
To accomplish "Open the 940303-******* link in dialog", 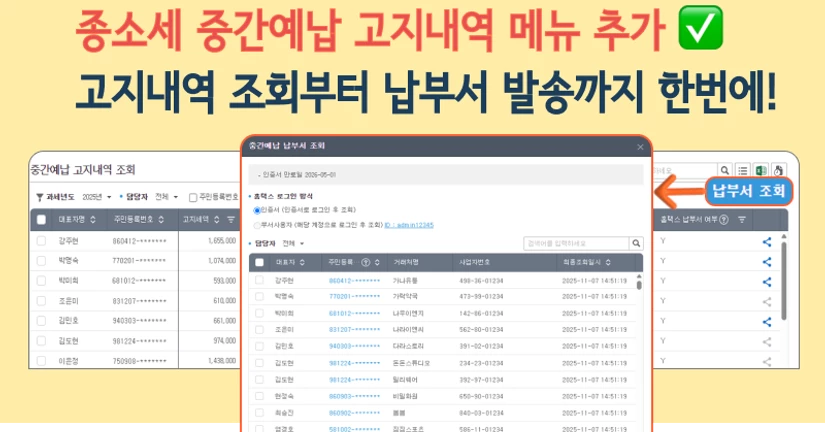I will [354, 346].
